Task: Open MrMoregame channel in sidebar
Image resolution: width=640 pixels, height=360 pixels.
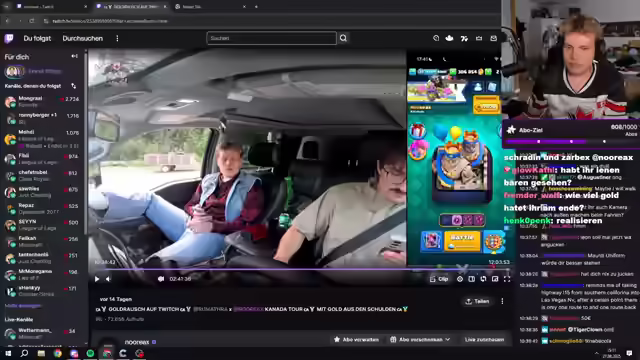Action: pyautogui.click(x=42, y=274)
